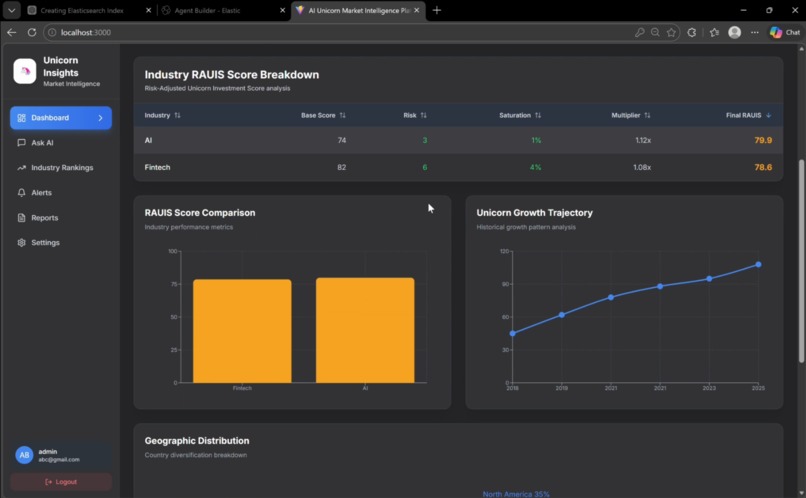
Task: Open a new browser tab
Action: pos(436,10)
